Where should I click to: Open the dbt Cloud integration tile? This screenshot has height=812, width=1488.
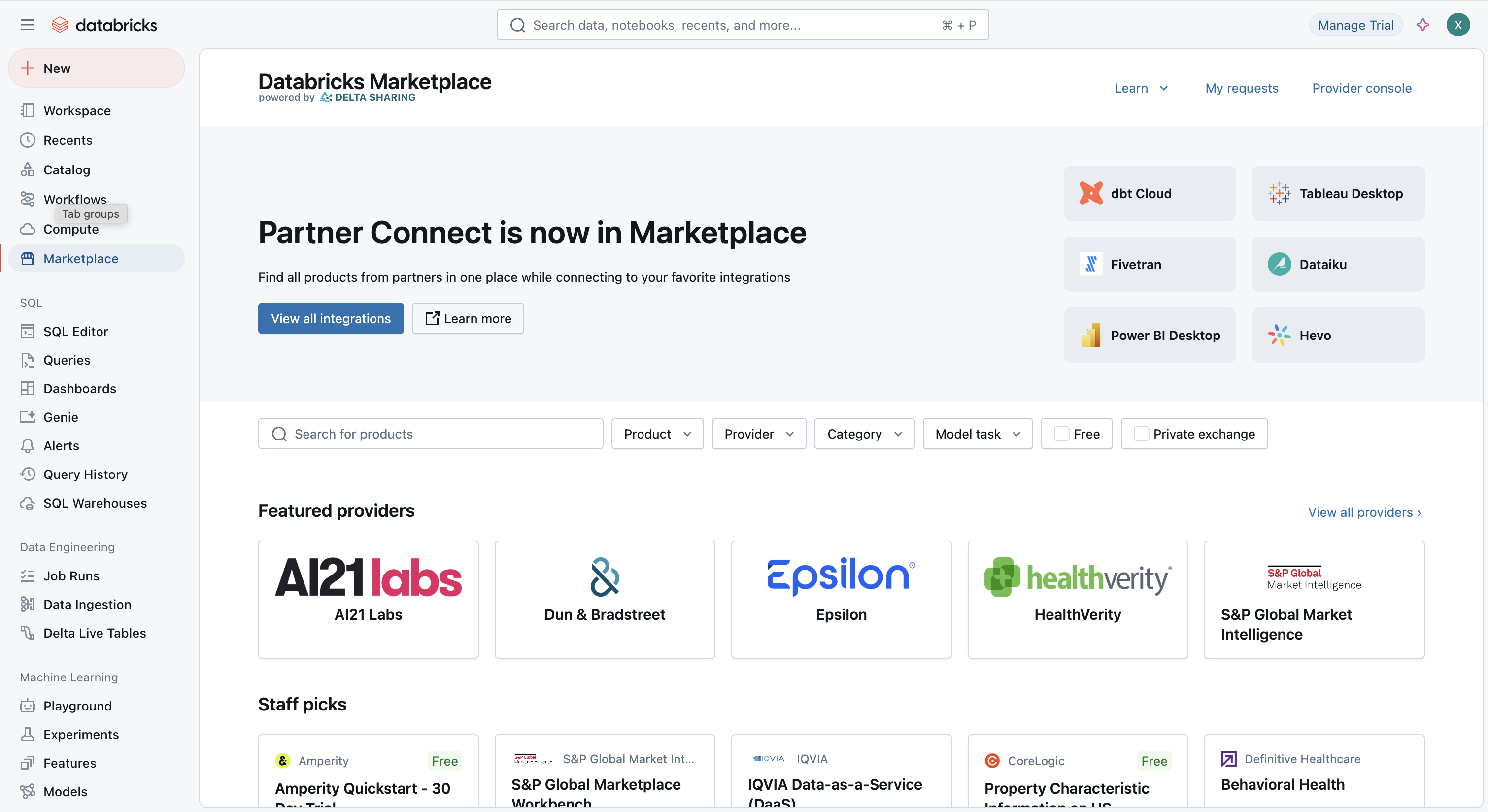pyautogui.click(x=1150, y=193)
